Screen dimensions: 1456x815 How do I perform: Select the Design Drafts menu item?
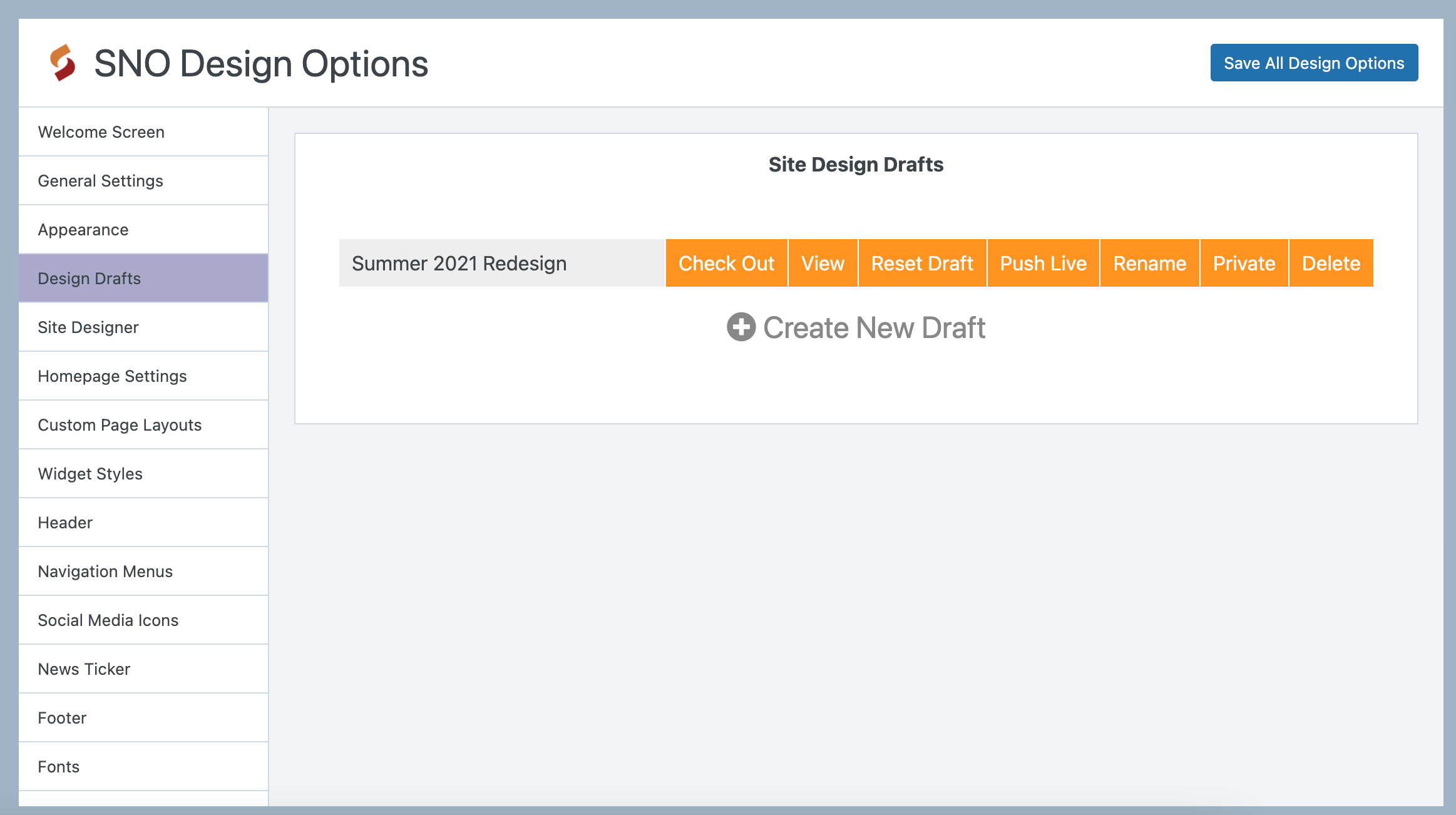(x=143, y=279)
